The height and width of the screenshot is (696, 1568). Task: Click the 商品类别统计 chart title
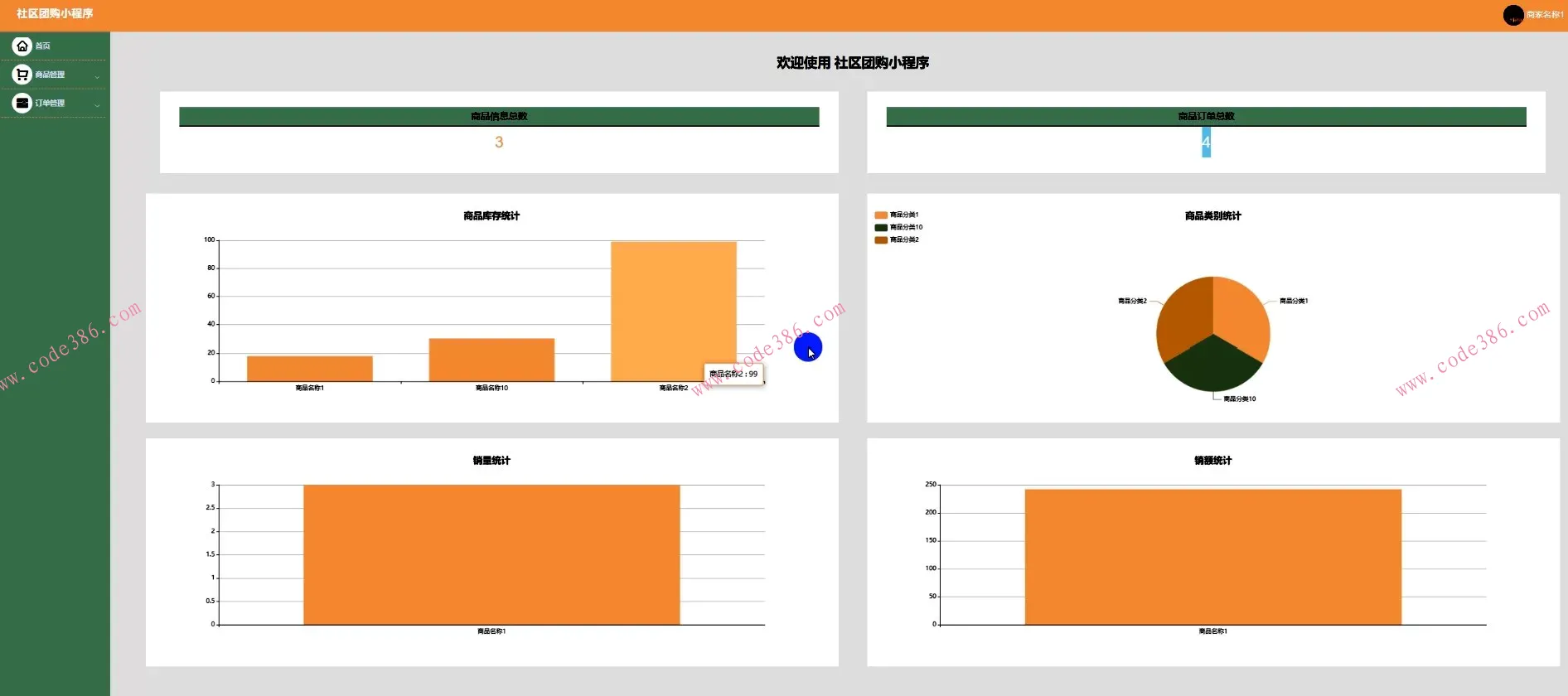[x=1213, y=216]
